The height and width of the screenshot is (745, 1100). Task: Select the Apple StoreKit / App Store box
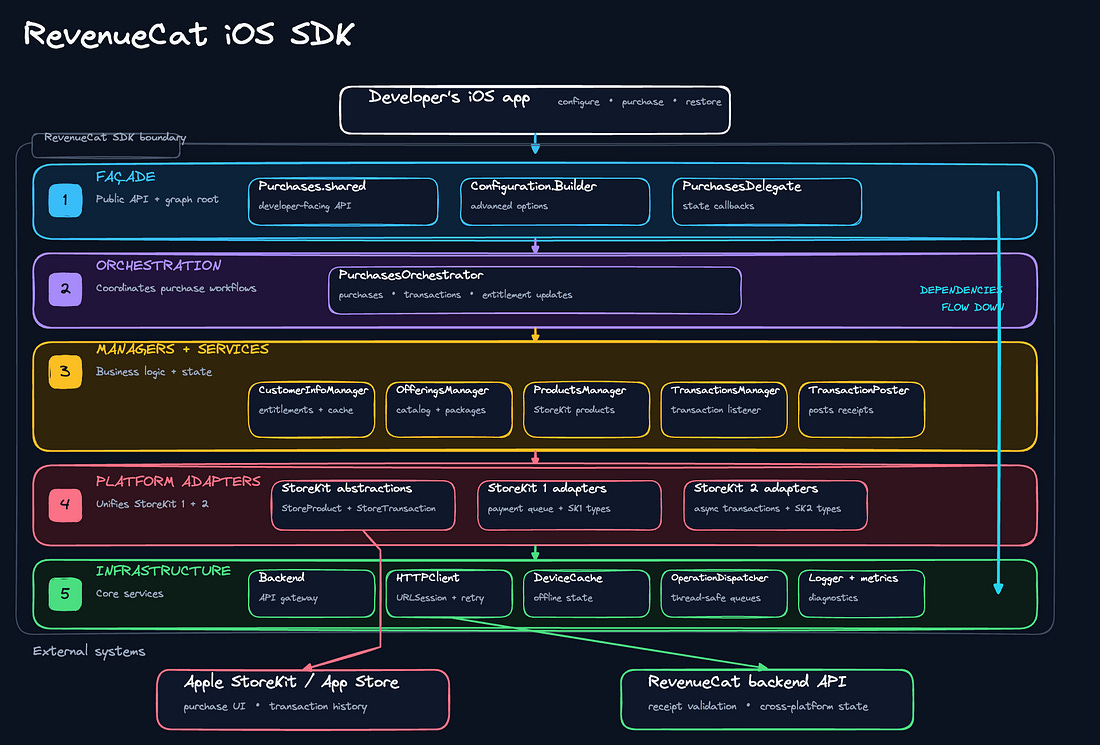(x=303, y=699)
